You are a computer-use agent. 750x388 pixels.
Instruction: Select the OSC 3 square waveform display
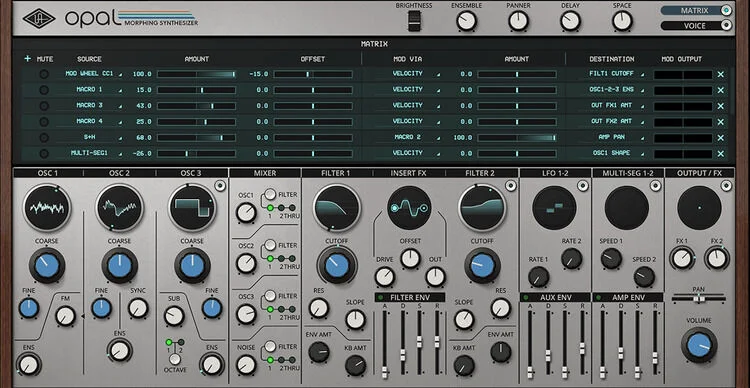coord(192,208)
